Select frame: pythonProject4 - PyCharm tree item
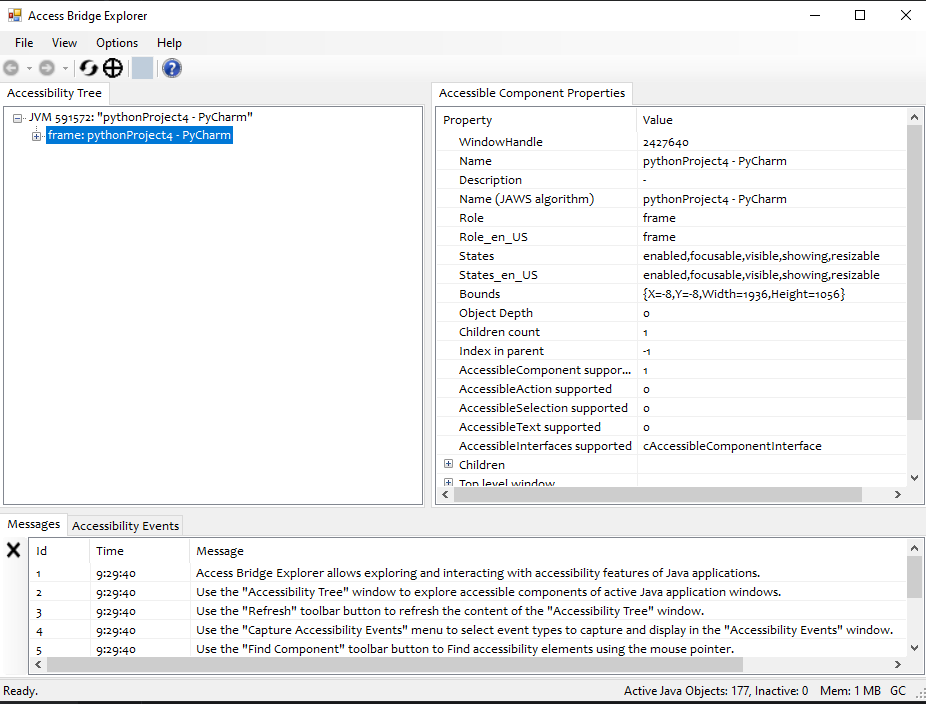Image resolution: width=926 pixels, height=704 pixels. (139, 135)
